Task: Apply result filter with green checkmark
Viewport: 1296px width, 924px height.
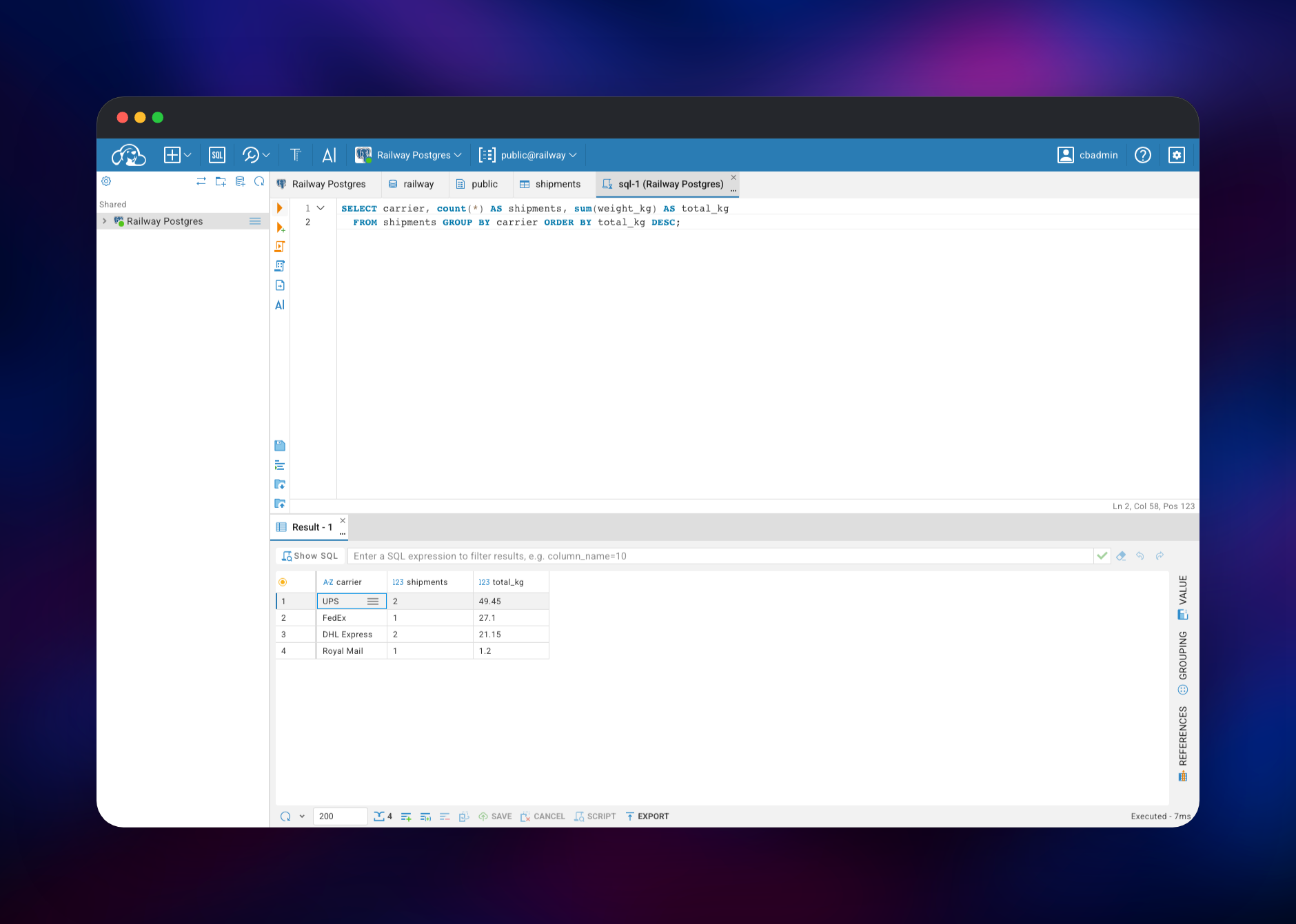Action: (x=1102, y=556)
